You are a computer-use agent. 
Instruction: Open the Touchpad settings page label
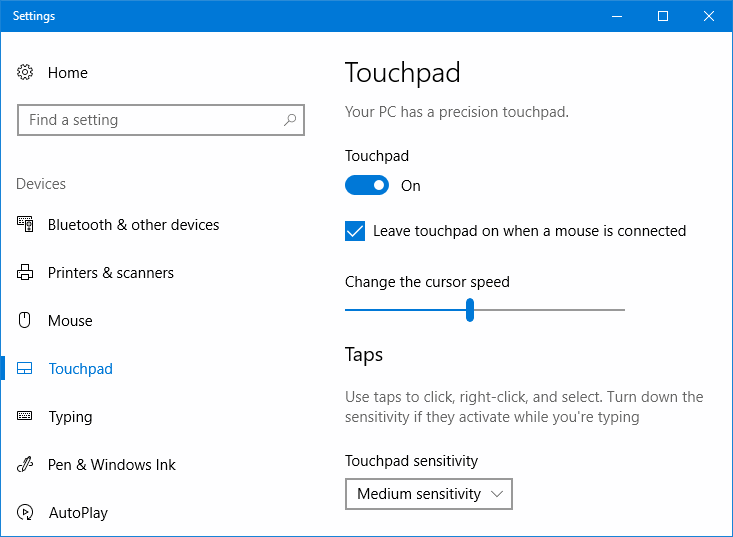tap(81, 369)
